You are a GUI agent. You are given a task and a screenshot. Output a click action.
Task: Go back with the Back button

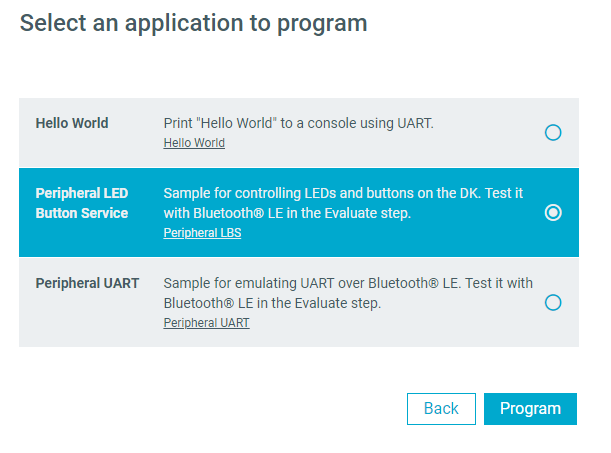tap(441, 408)
